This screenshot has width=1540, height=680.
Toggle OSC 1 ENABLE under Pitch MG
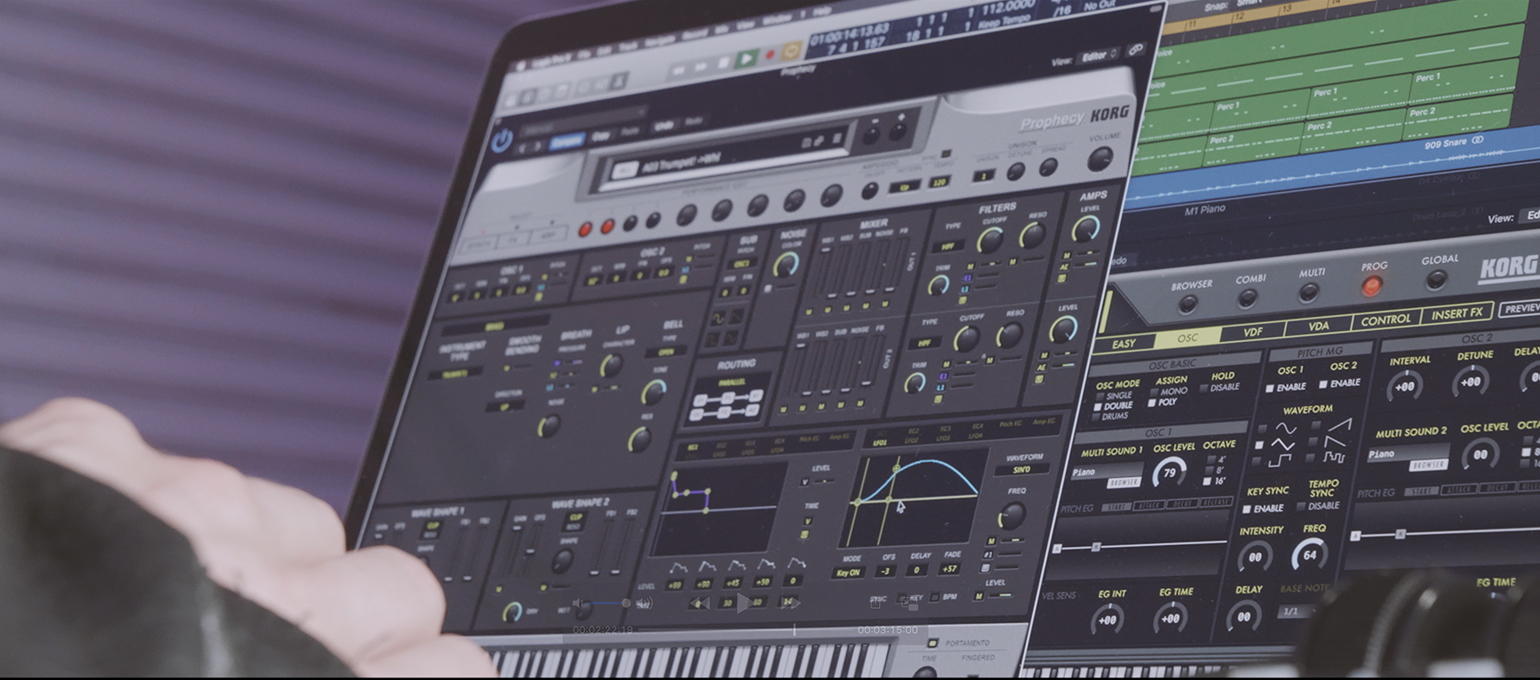1285,387
